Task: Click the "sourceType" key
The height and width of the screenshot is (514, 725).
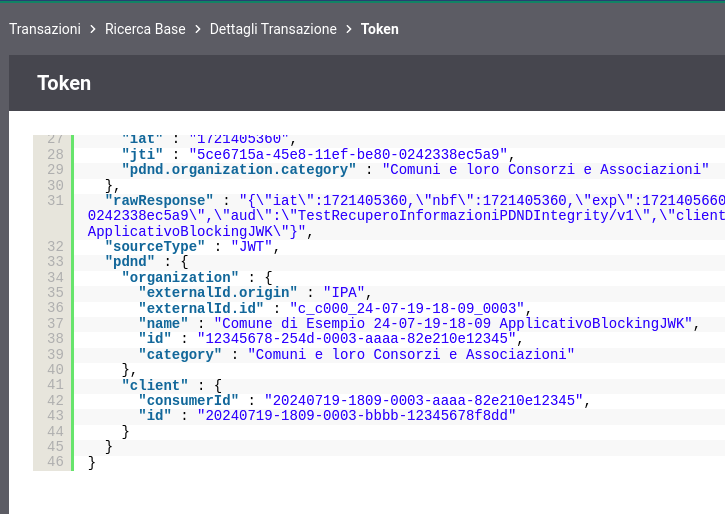Action: click(155, 246)
